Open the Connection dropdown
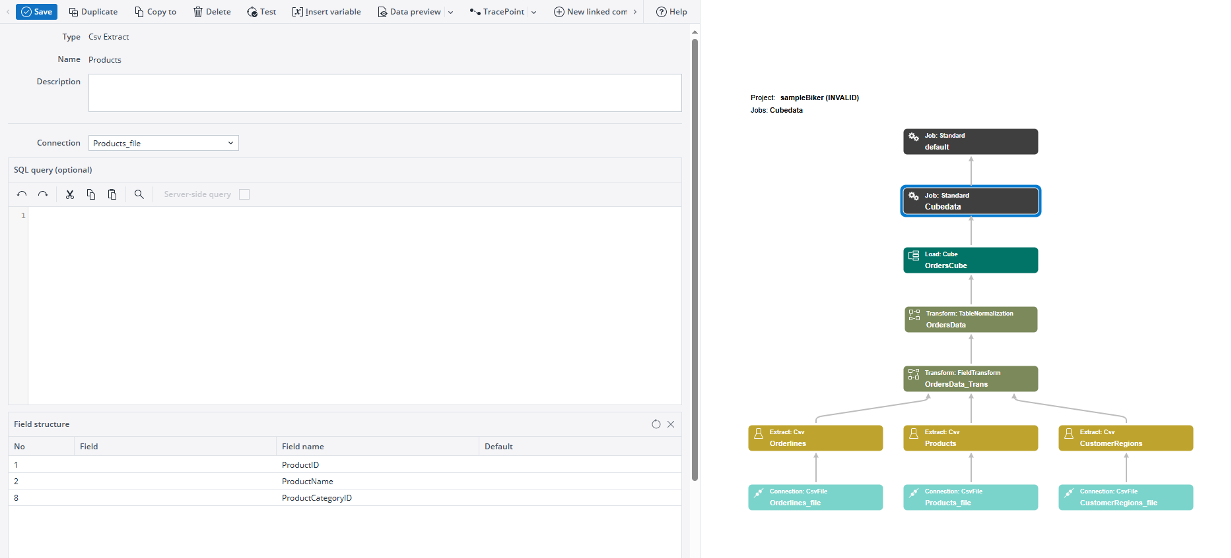This screenshot has height=558, width=1231. click(163, 143)
